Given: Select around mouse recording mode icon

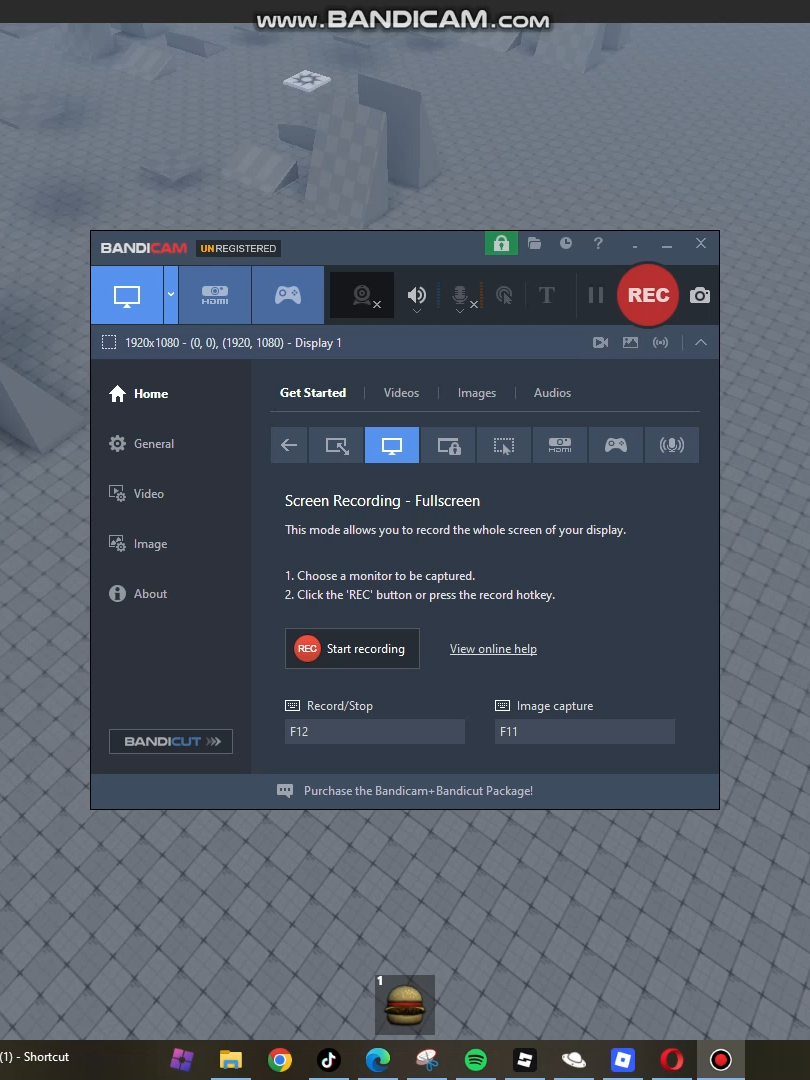Looking at the screenshot, I should [504, 445].
